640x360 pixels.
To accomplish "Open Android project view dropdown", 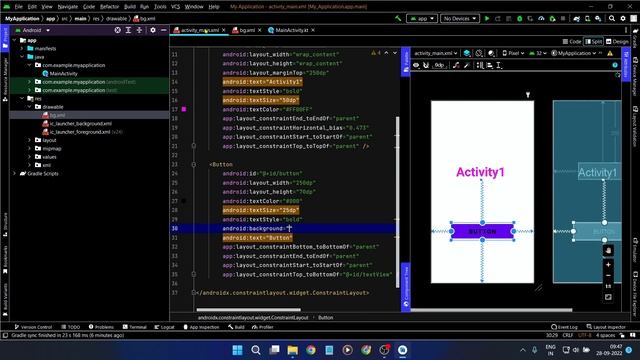I will coord(33,30).
